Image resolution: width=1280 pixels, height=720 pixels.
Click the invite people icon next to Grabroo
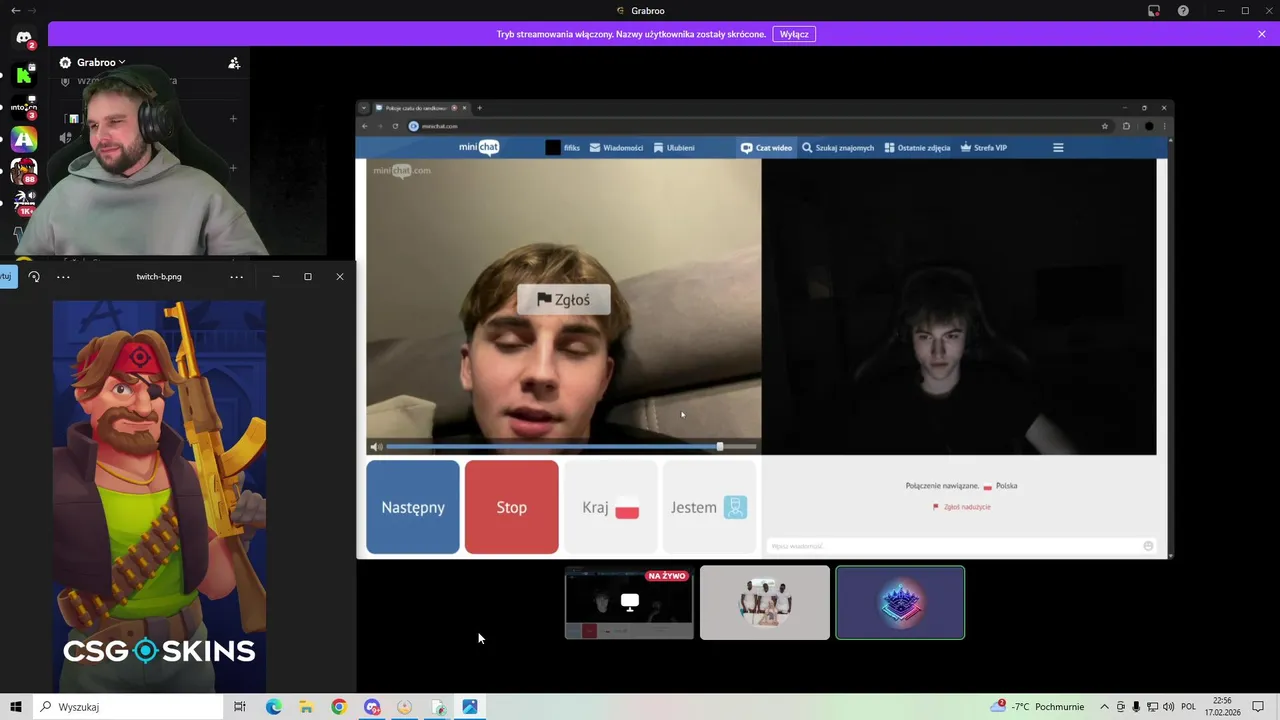tap(234, 63)
